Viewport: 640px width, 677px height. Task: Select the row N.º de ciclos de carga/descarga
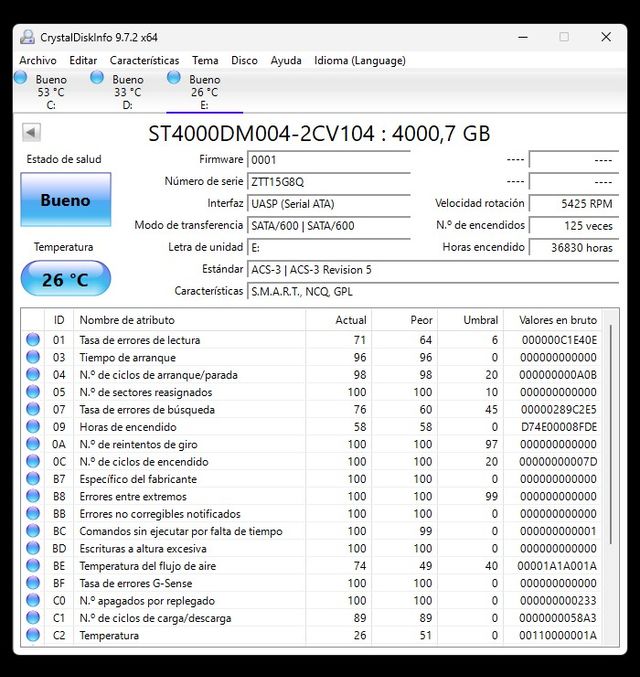pyautogui.click(x=311, y=617)
